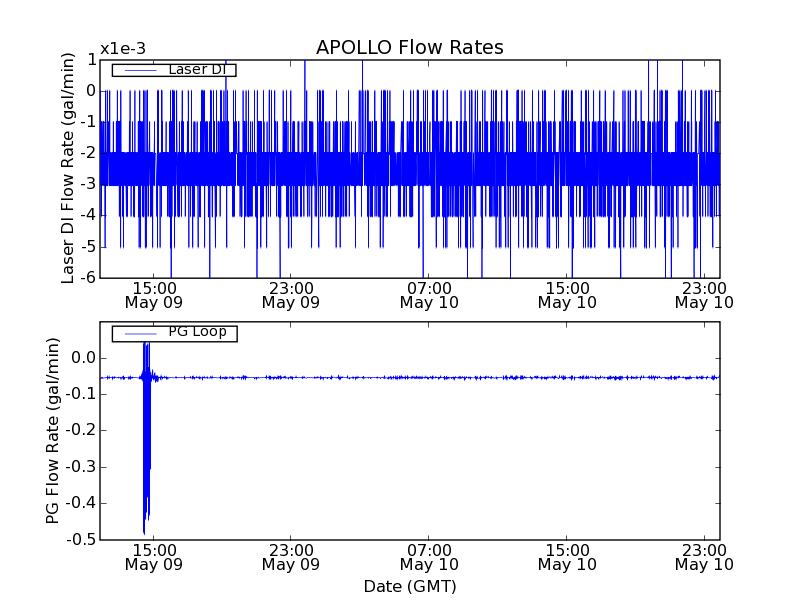Click the large PG Loop flow spike
This screenshot has height=600, width=800.
[146, 440]
